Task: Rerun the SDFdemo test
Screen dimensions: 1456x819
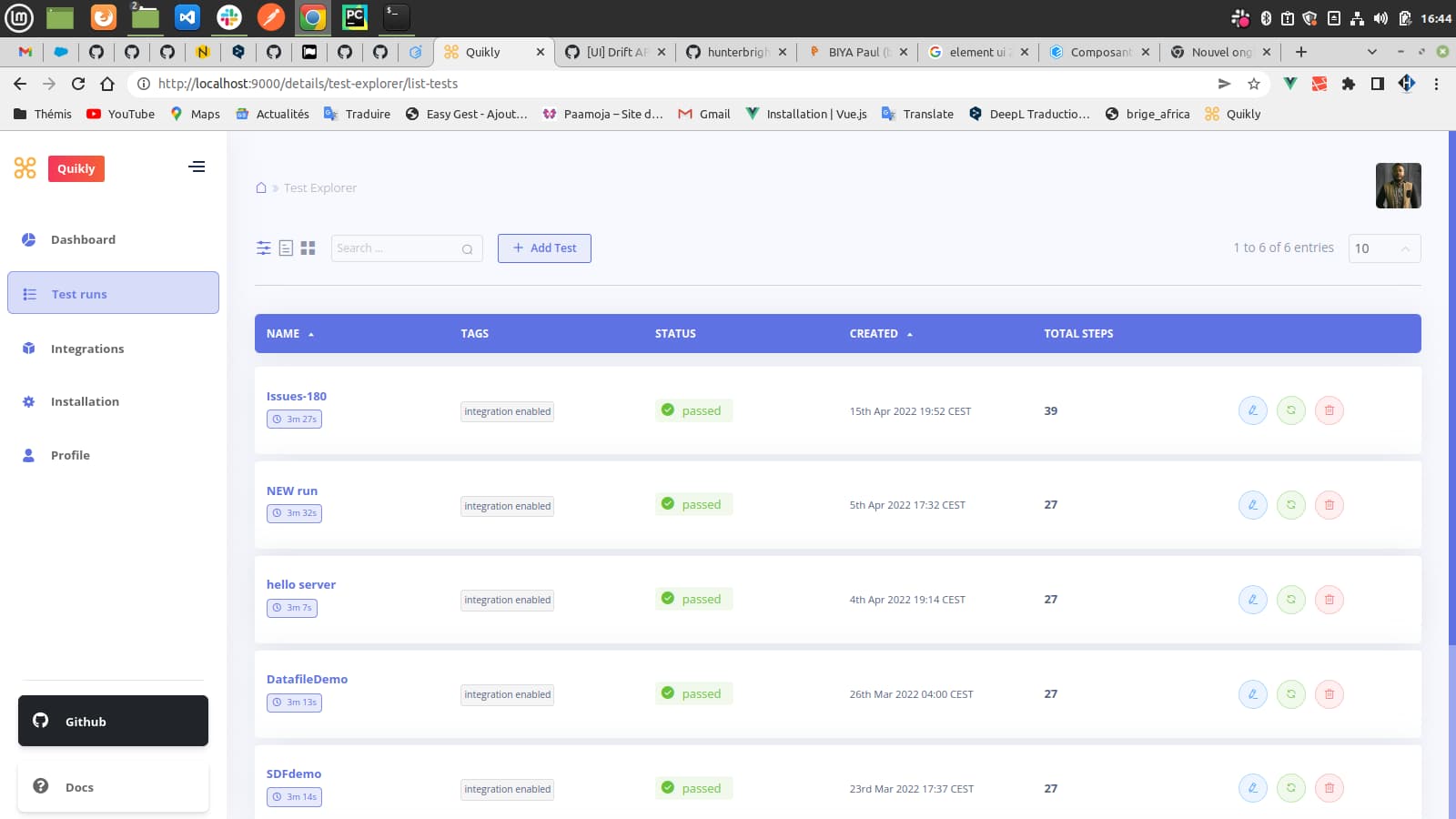Action: click(1290, 788)
